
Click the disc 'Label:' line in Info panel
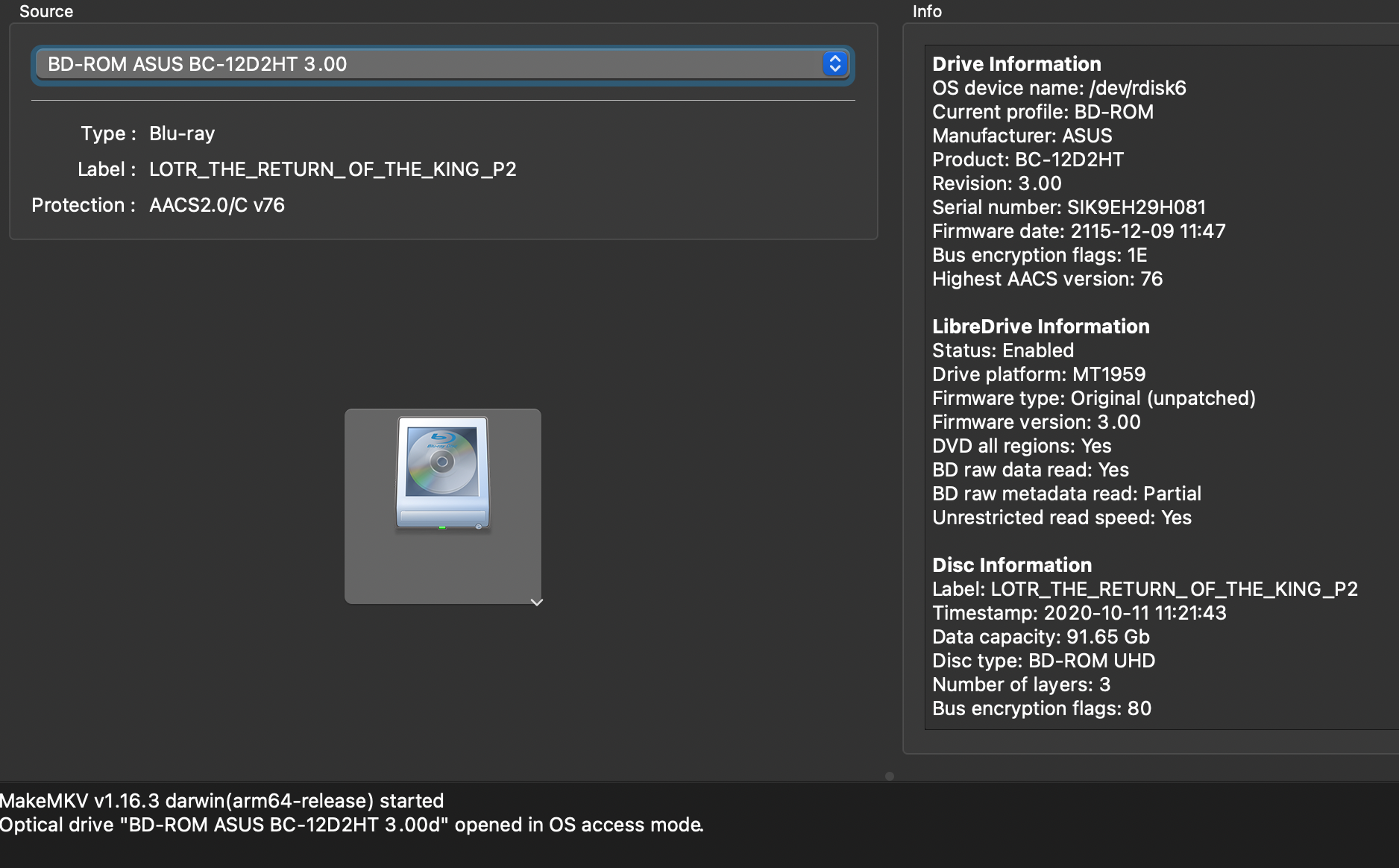click(x=1145, y=589)
